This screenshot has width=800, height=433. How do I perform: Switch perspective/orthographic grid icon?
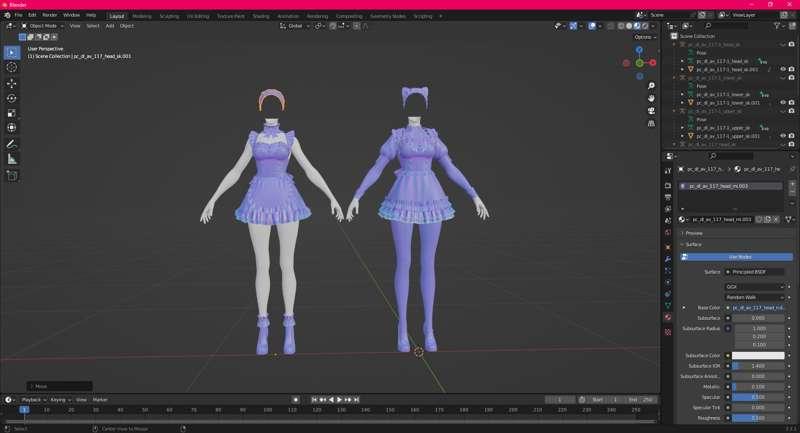point(652,123)
